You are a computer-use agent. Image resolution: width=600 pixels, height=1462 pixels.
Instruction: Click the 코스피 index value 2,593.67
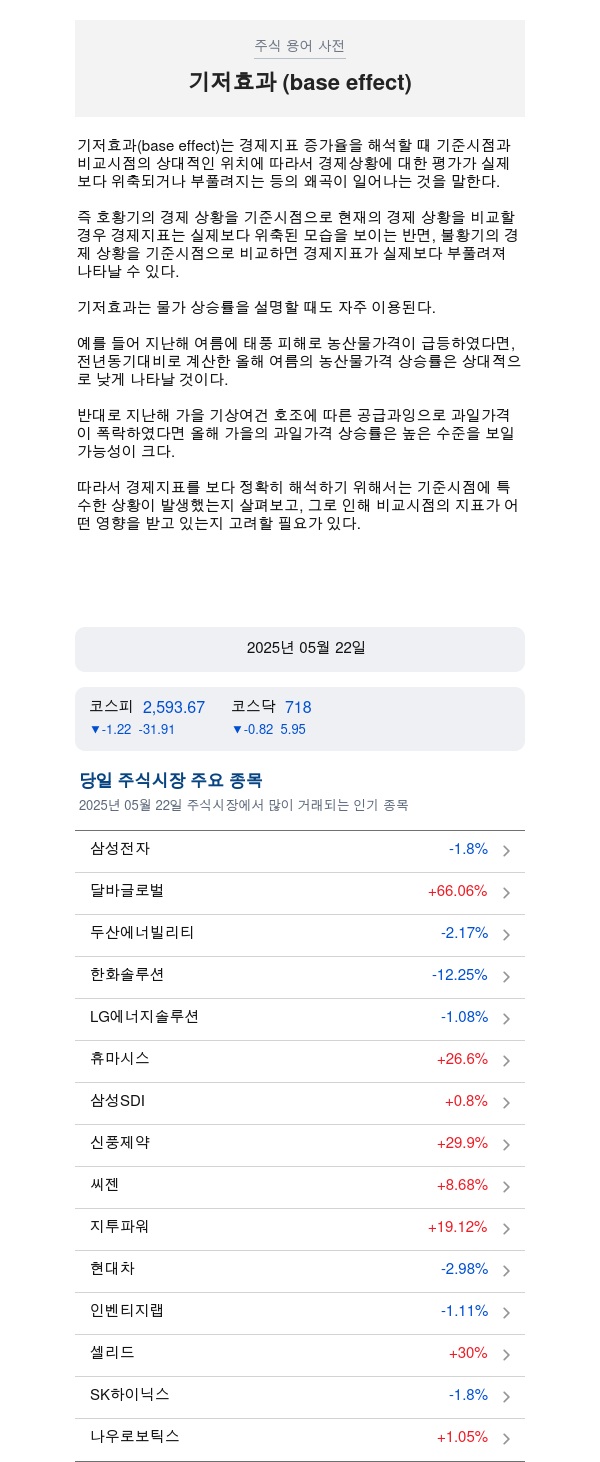pos(174,707)
